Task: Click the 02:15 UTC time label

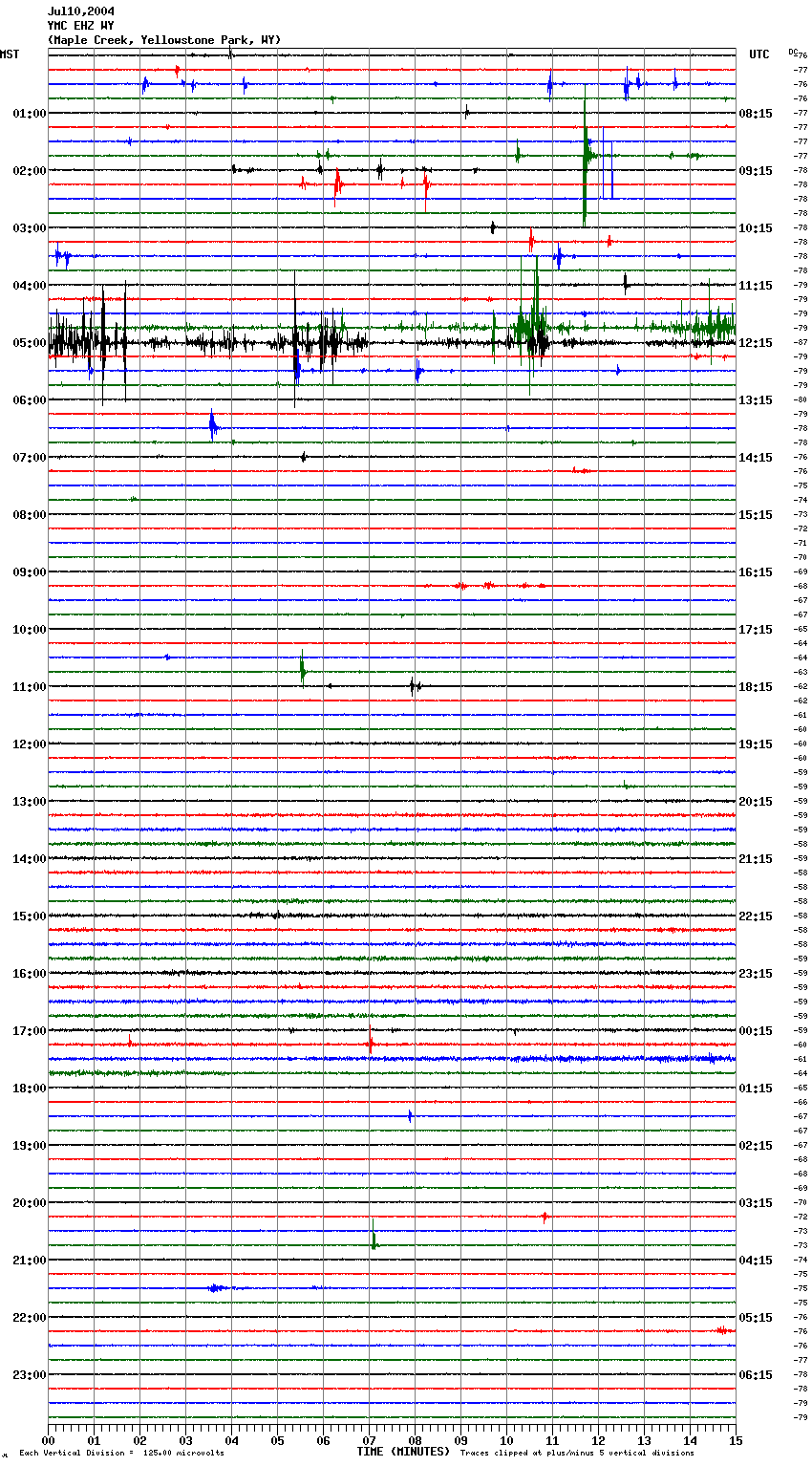Action: click(756, 1146)
